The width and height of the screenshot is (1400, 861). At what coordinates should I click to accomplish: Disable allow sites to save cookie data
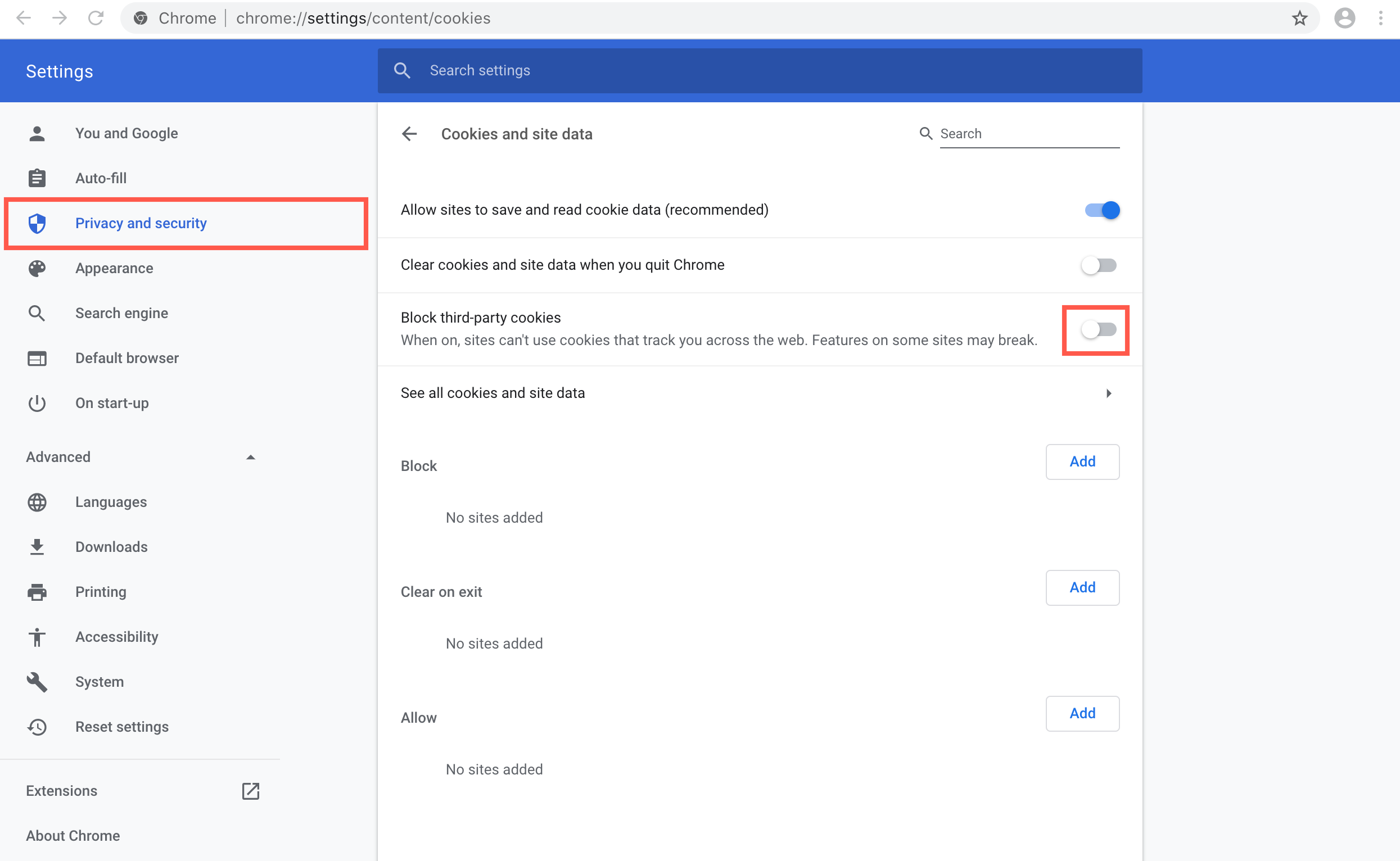[1100, 210]
